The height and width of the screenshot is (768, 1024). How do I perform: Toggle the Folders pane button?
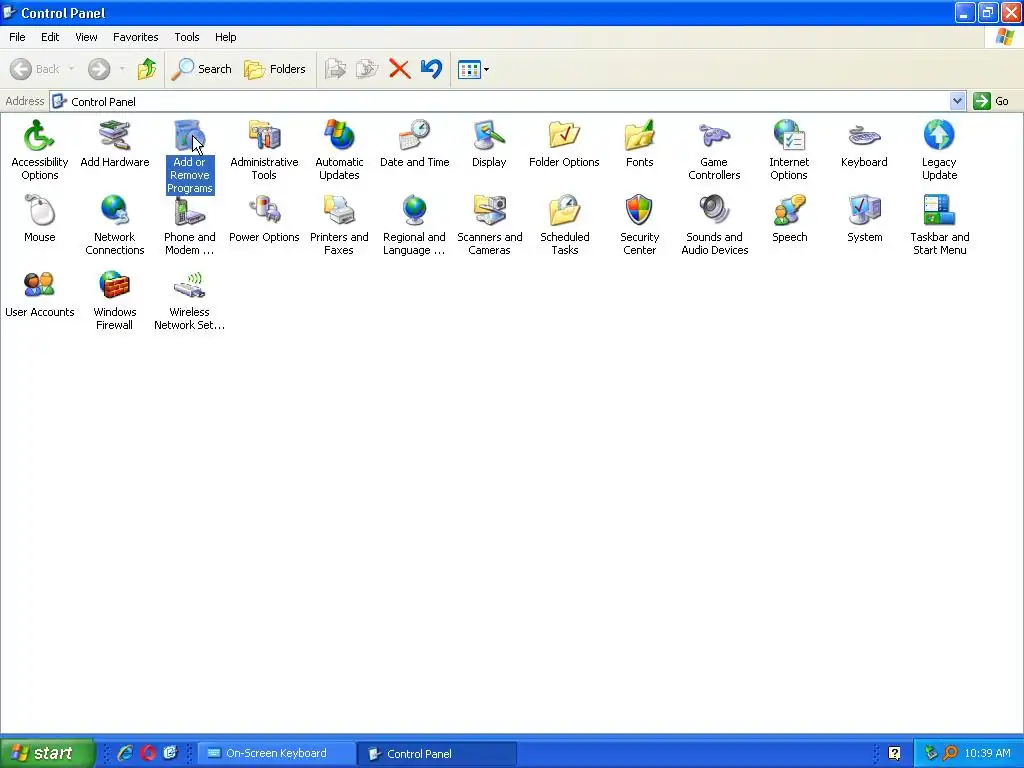point(274,69)
